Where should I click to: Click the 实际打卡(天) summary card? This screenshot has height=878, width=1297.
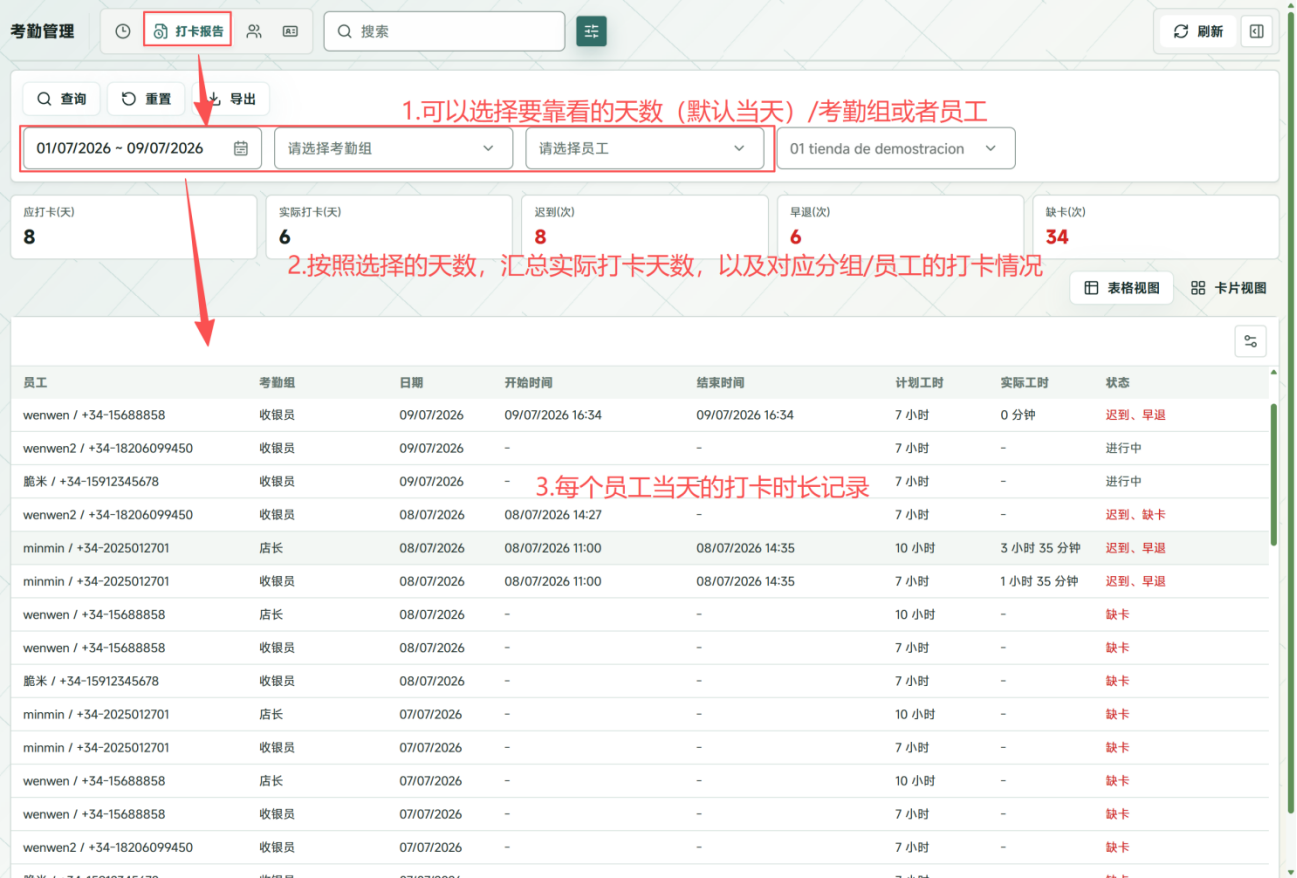tap(389, 227)
